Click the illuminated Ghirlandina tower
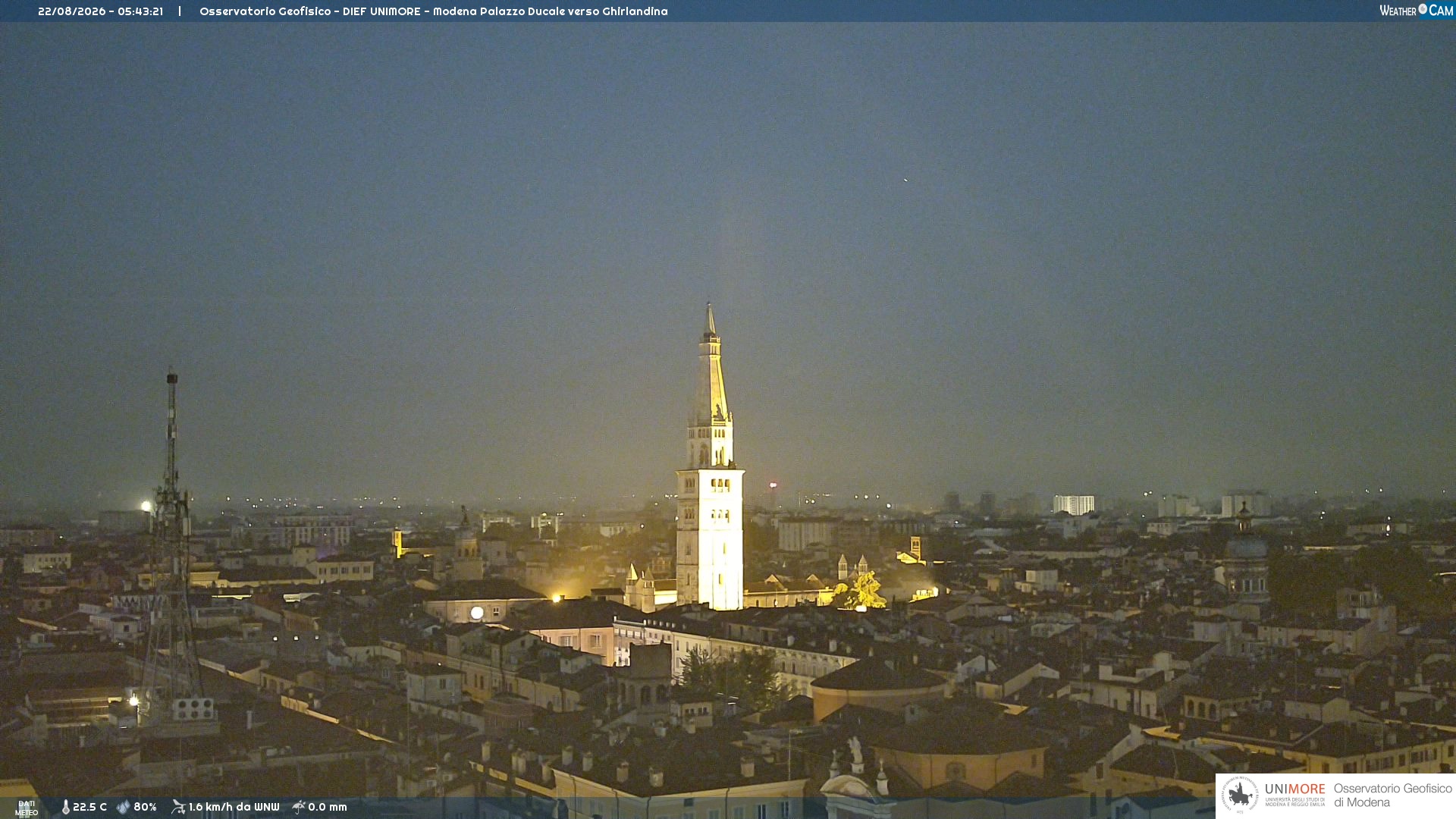Image resolution: width=1456 pixels, height=819 pixels. pos(710,463)
